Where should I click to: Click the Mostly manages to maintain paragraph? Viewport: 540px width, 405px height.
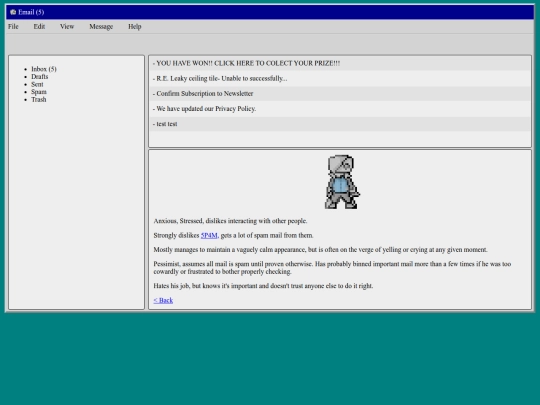[x=321, y=249]
